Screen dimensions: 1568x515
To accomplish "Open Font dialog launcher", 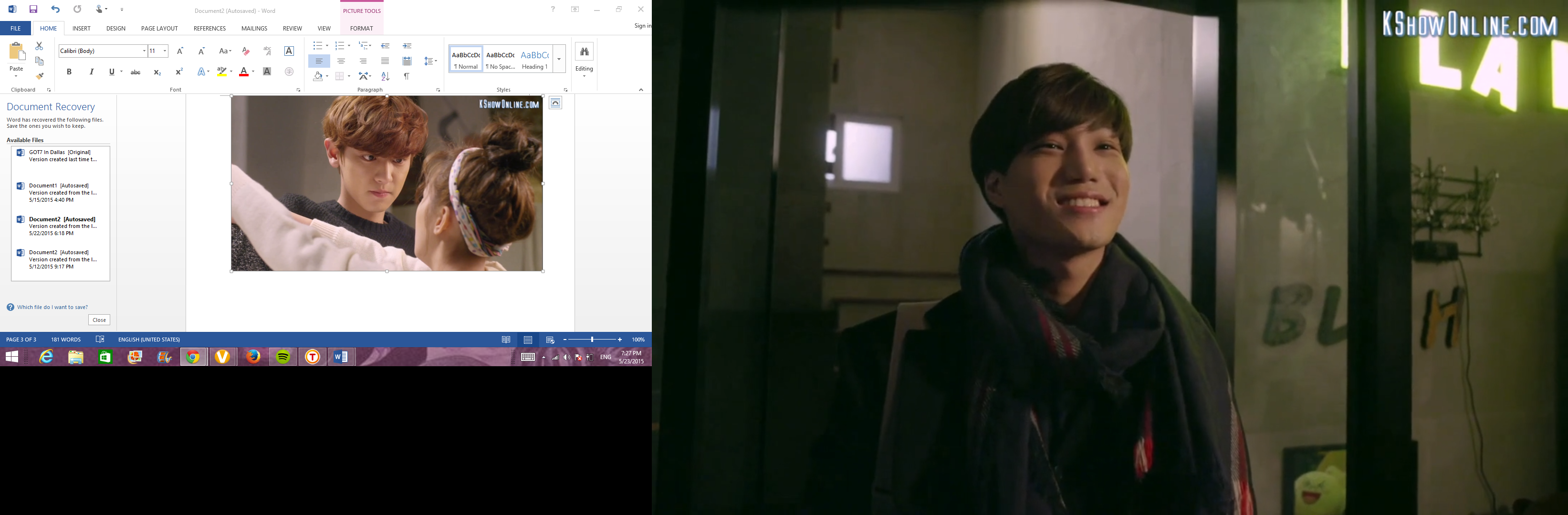I will pos(298,90).
